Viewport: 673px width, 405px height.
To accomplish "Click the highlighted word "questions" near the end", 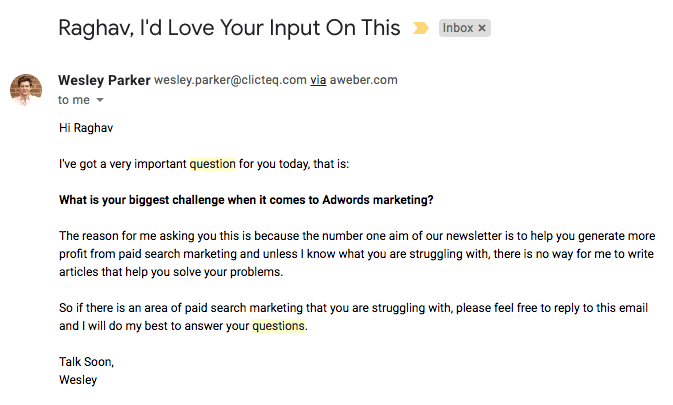I will (277, 326).
